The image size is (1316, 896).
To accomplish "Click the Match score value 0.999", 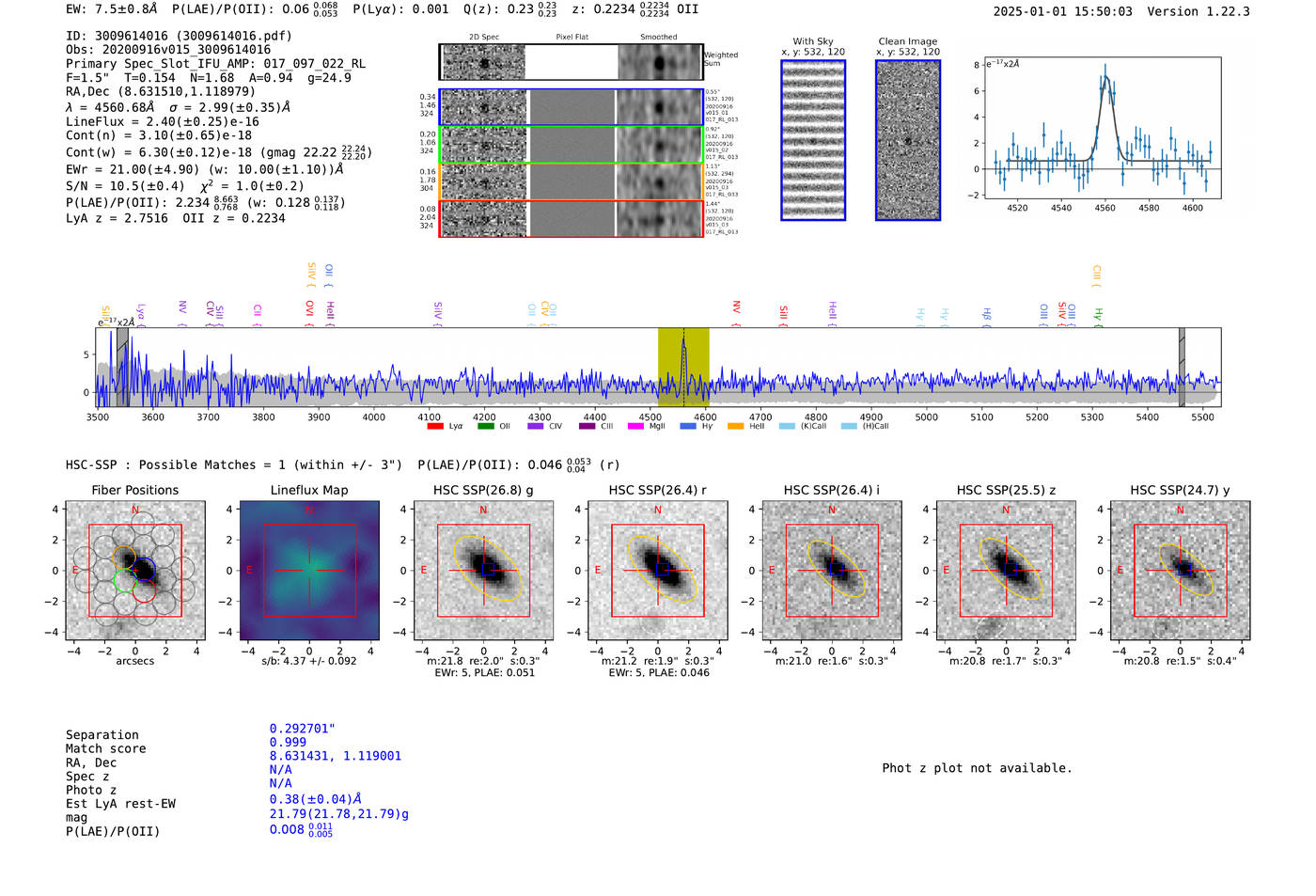I will 288,743.
